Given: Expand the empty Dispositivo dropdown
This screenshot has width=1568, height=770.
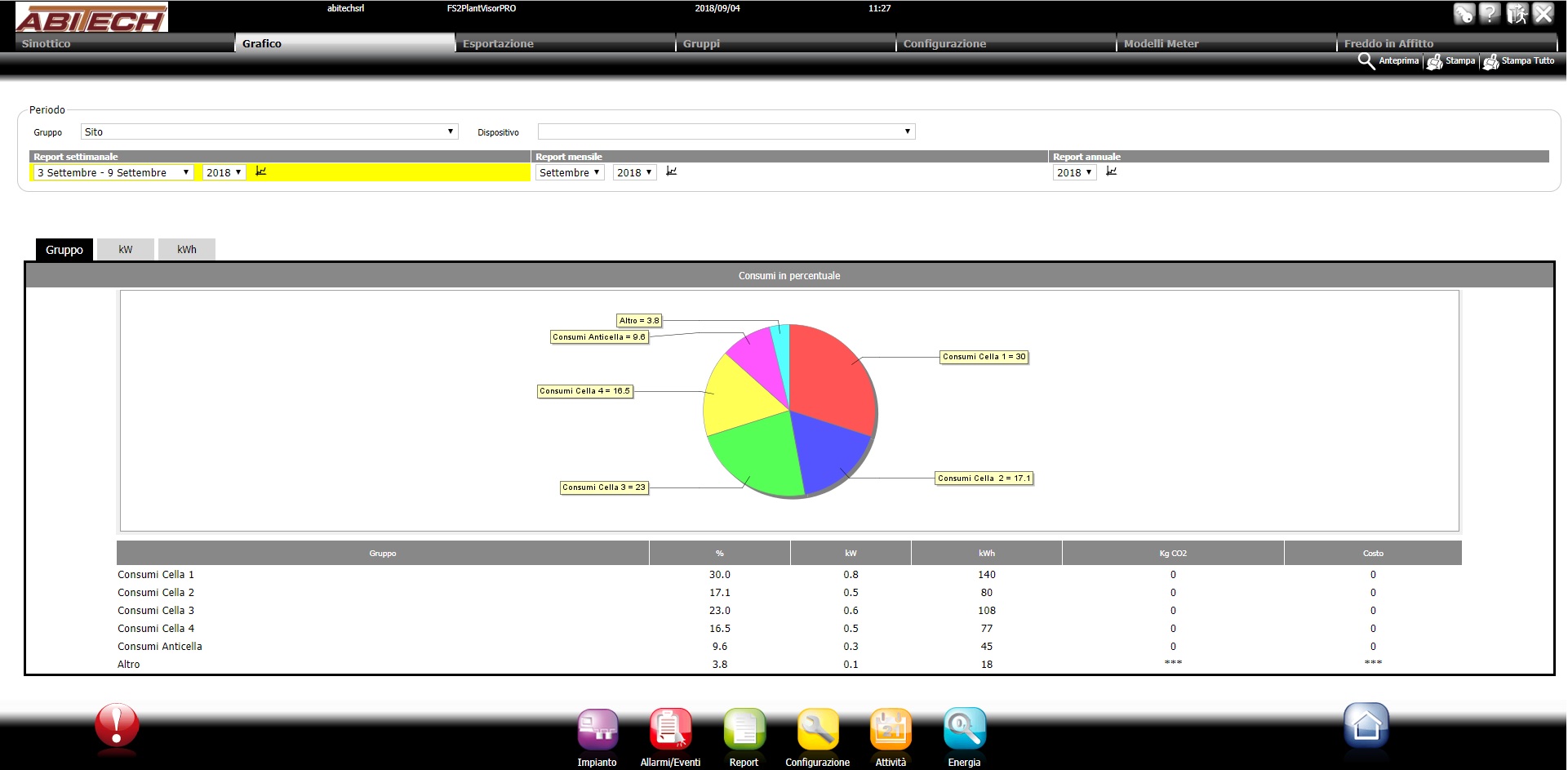Looking at the screenshot, I should (x=726, y=131).
